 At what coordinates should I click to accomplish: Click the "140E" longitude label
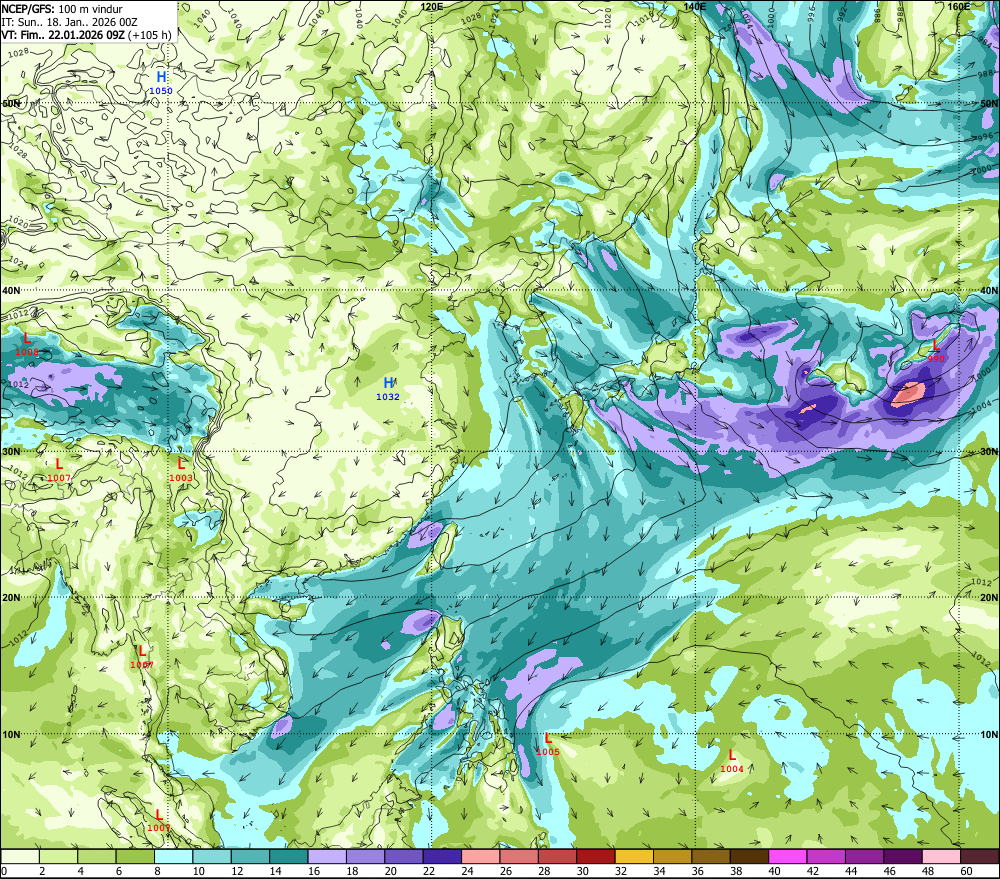(695, 6)
